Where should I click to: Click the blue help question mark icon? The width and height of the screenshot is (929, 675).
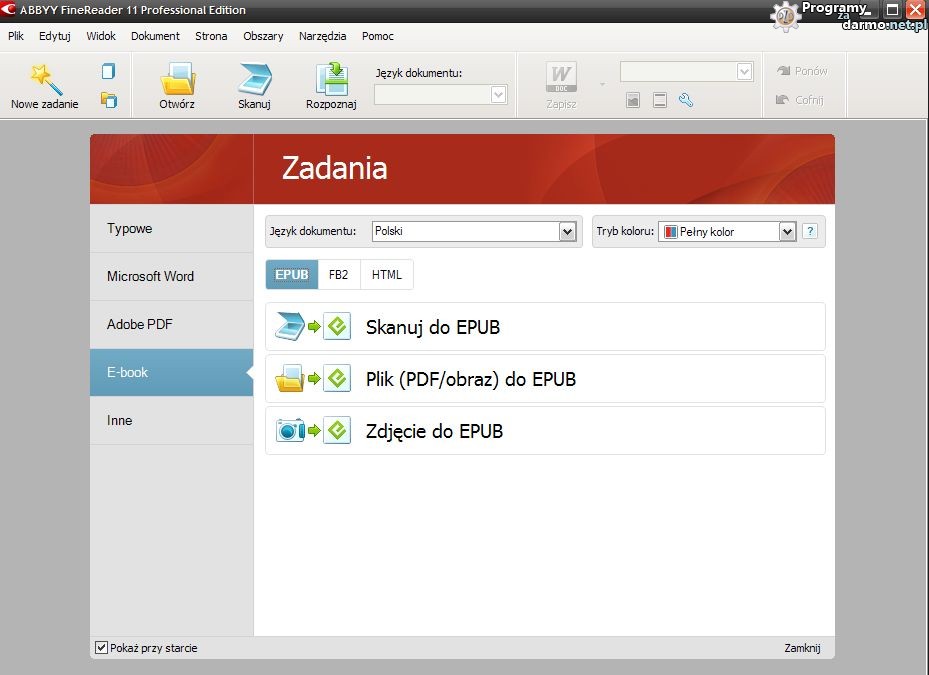pos(810,231)
